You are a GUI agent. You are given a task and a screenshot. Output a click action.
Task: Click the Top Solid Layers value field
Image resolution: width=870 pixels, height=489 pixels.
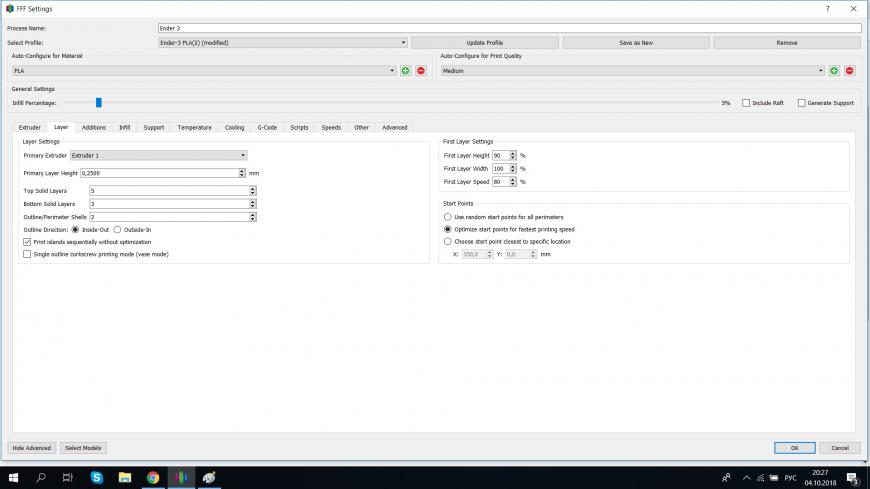169,190
